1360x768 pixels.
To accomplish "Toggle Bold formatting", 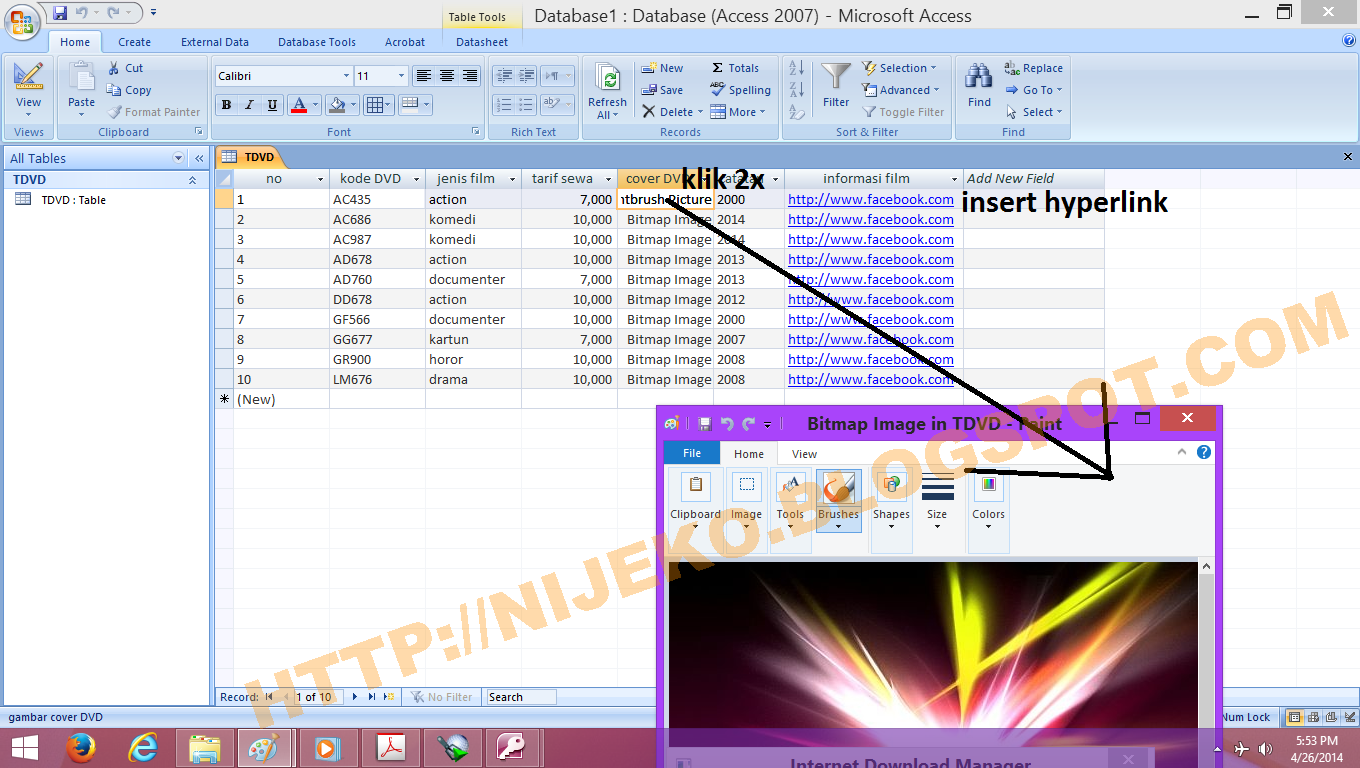I will tap(226, 105).
